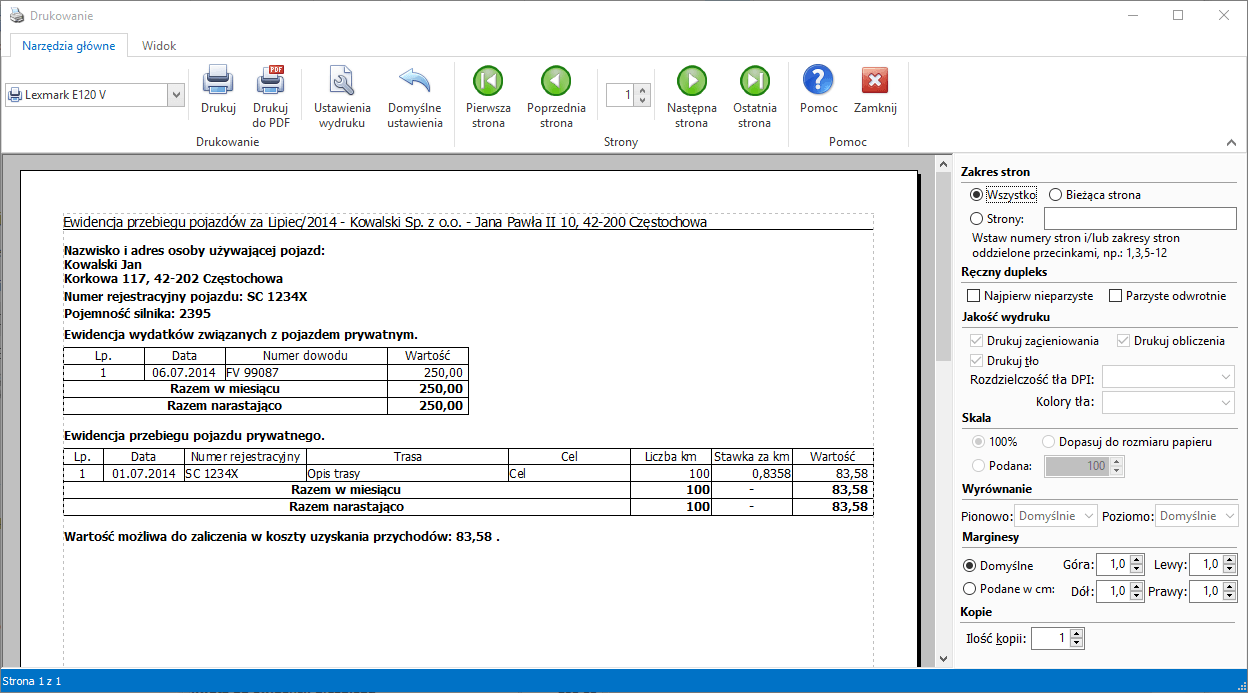Switch to the Widok tab
The width and height of the screenshot is (1248, 693).
[x=159, y=46]
